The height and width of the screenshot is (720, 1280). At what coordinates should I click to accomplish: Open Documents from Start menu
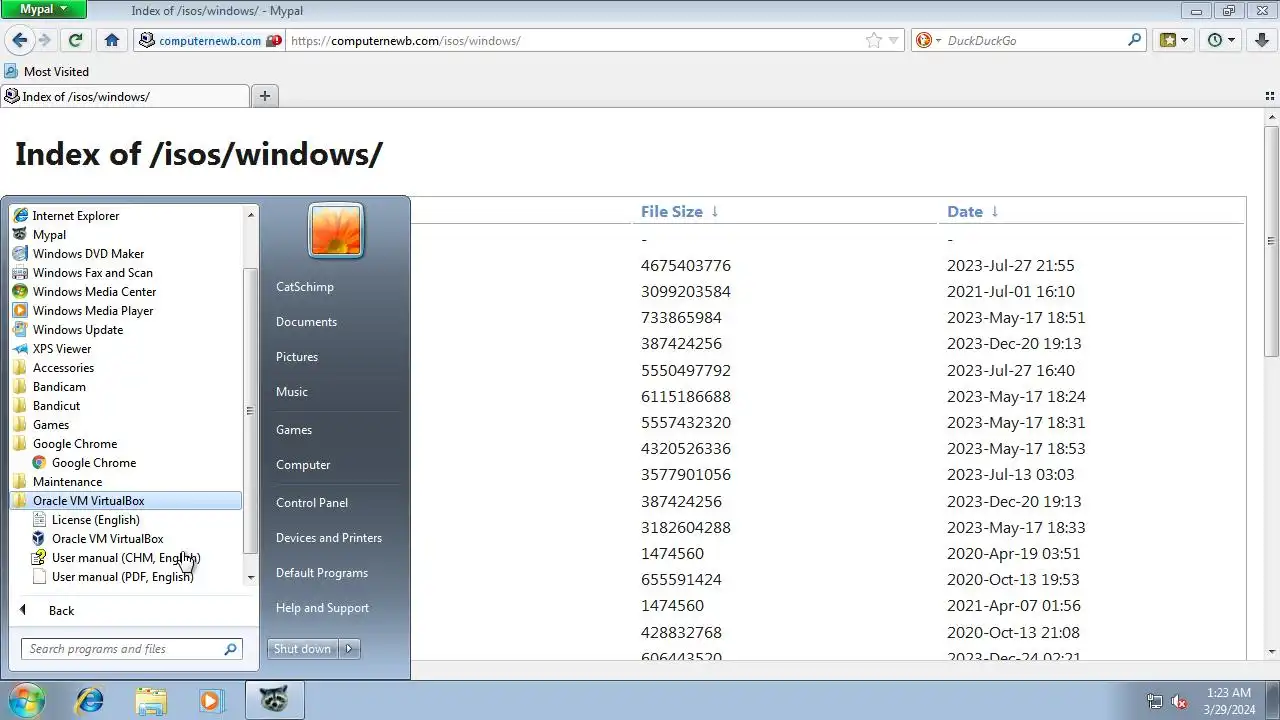[x=335, y=322]
